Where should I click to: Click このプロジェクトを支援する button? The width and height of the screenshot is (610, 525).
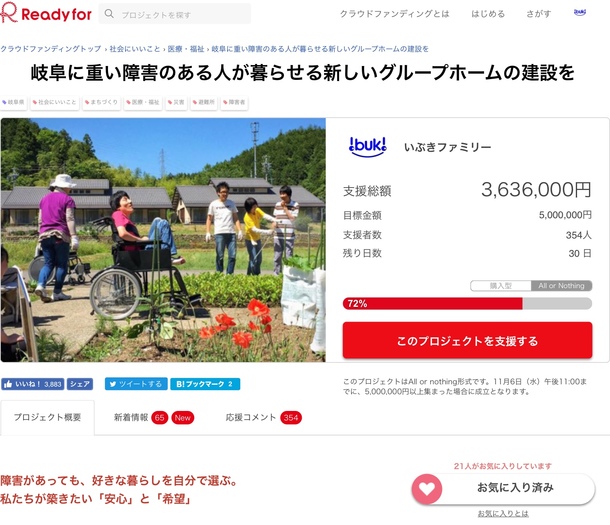(x=467, y=340)
